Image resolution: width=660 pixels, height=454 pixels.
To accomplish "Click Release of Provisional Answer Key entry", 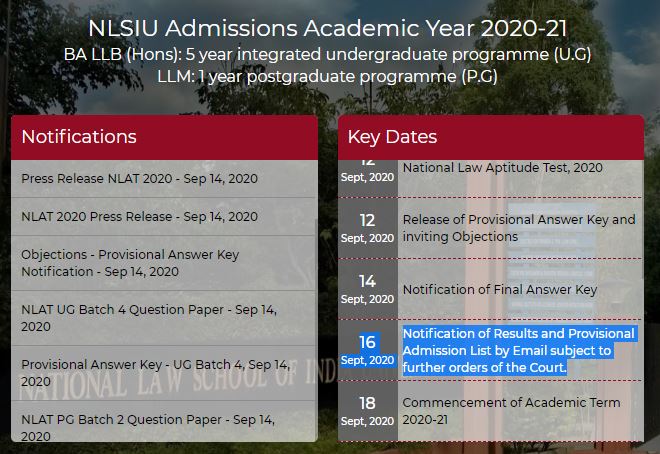I will (518, 228).
